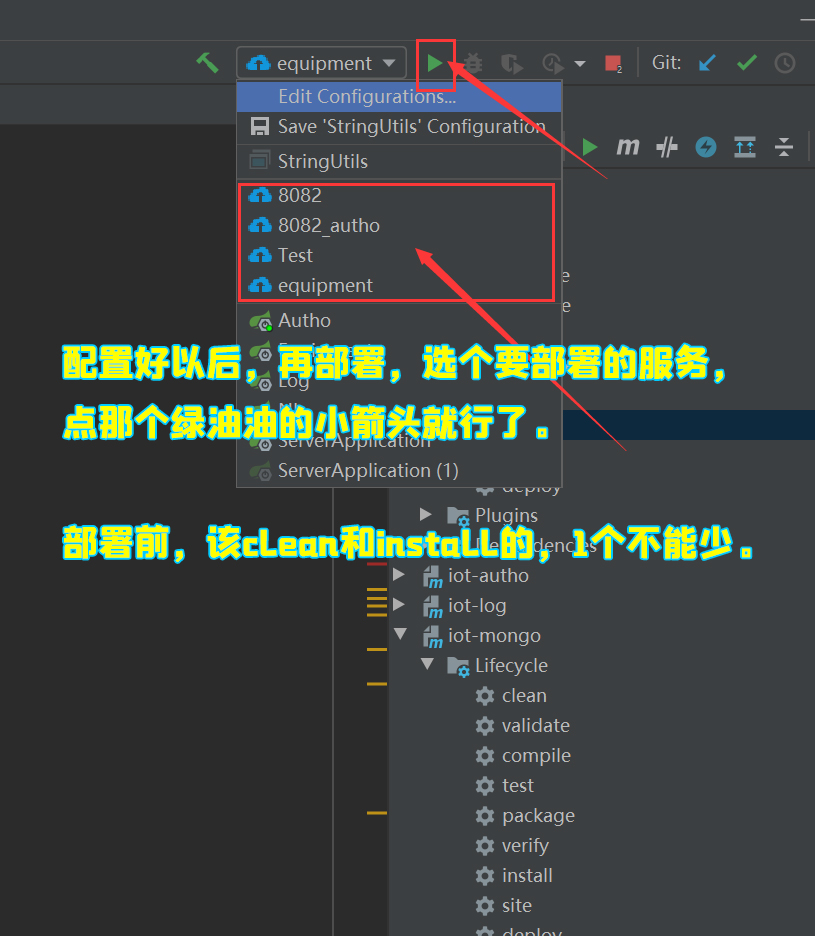Run Maven build with green arrow in Maven panel
The height and width of the screenshot is (936, 815).
point(589,147)
